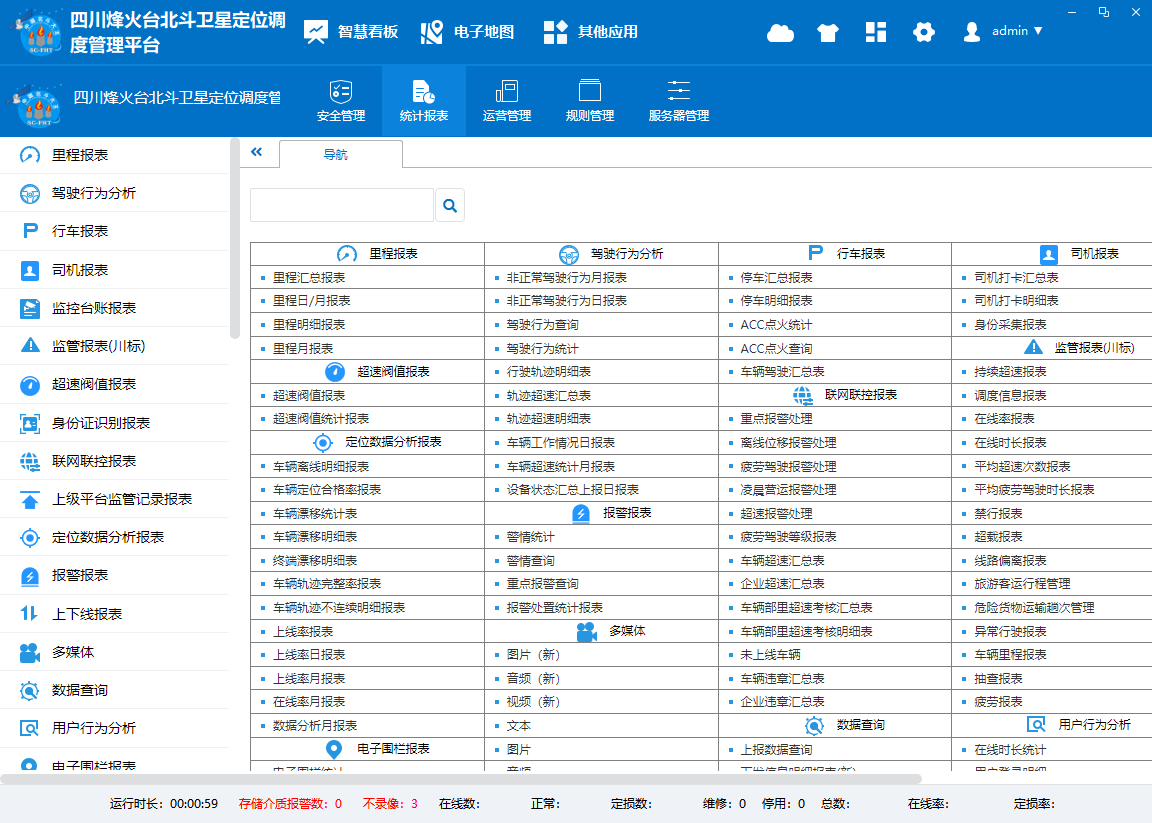Open the 电子地图 electronic map icon
Viewport: 1152px width, 823px height.
(x=432, y=31)
